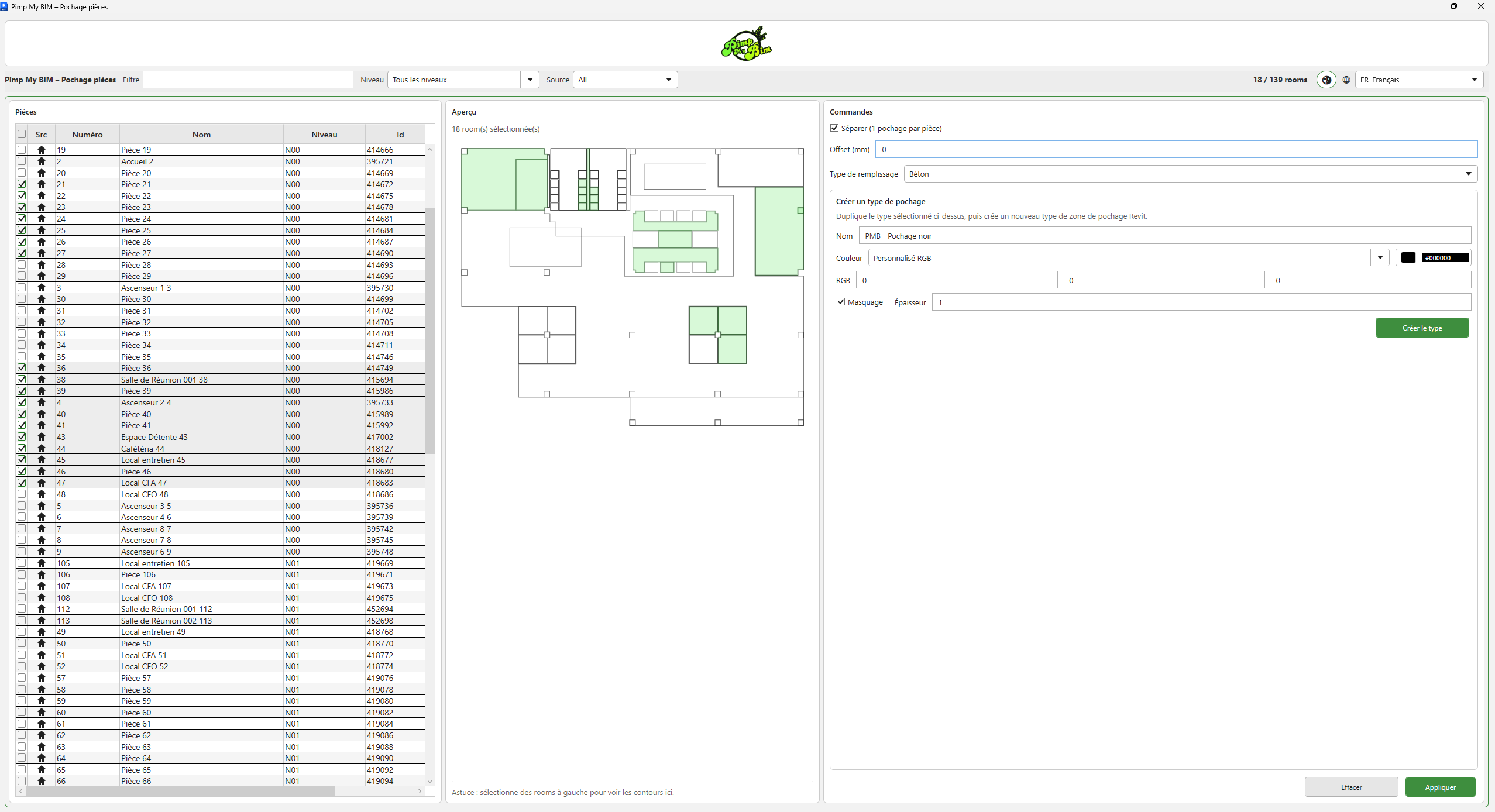
Task: Click the globe language icon
Action: 1346,80
